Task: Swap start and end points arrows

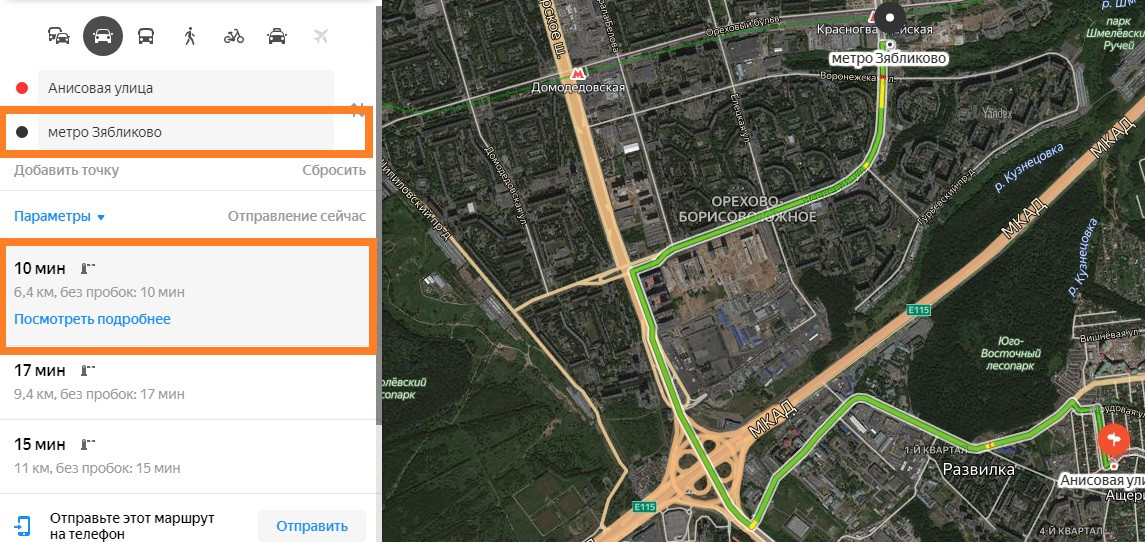Action: click(358, 110)
